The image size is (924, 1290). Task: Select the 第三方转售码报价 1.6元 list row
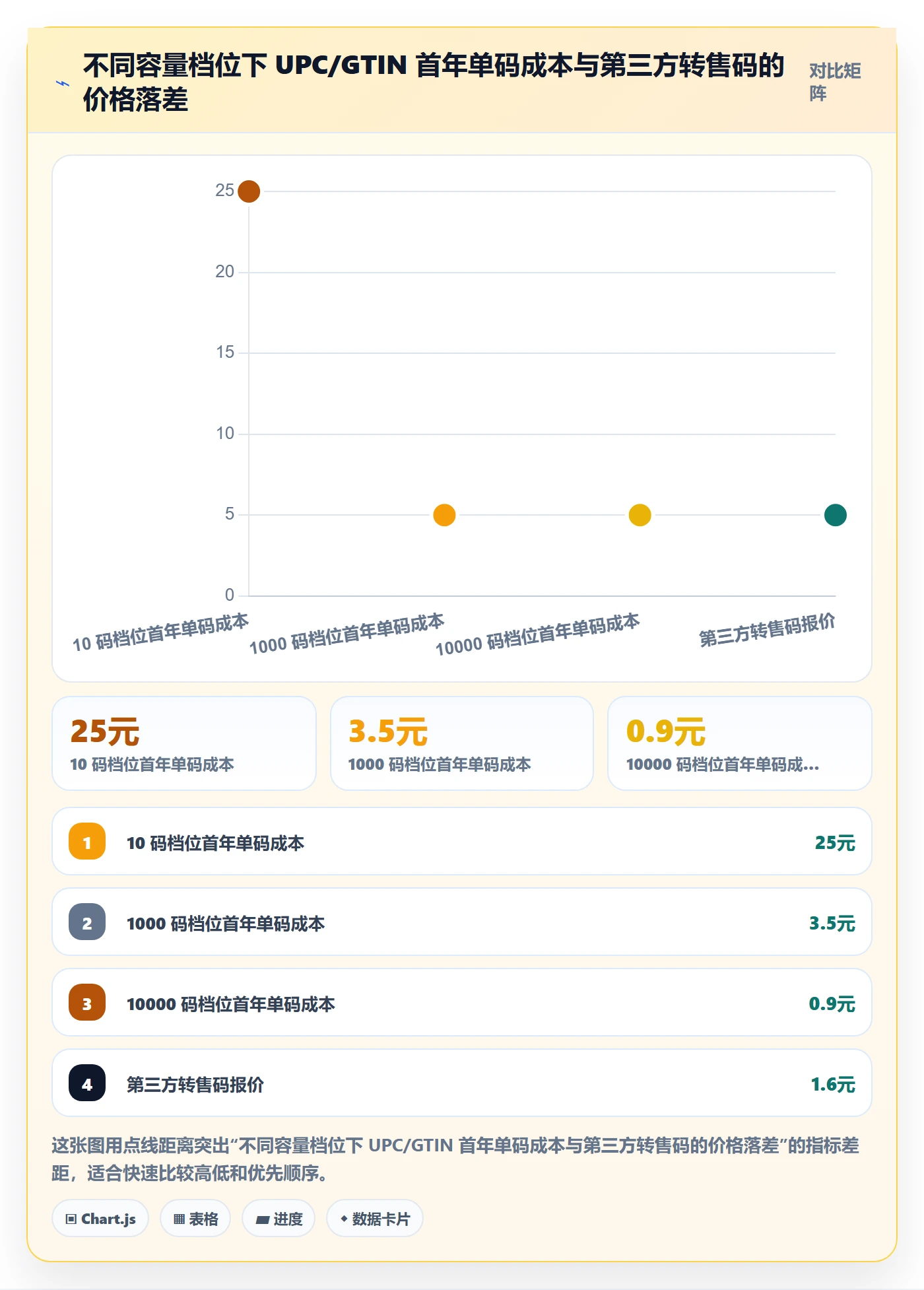pyautogui.click(x=462, y=1083)
